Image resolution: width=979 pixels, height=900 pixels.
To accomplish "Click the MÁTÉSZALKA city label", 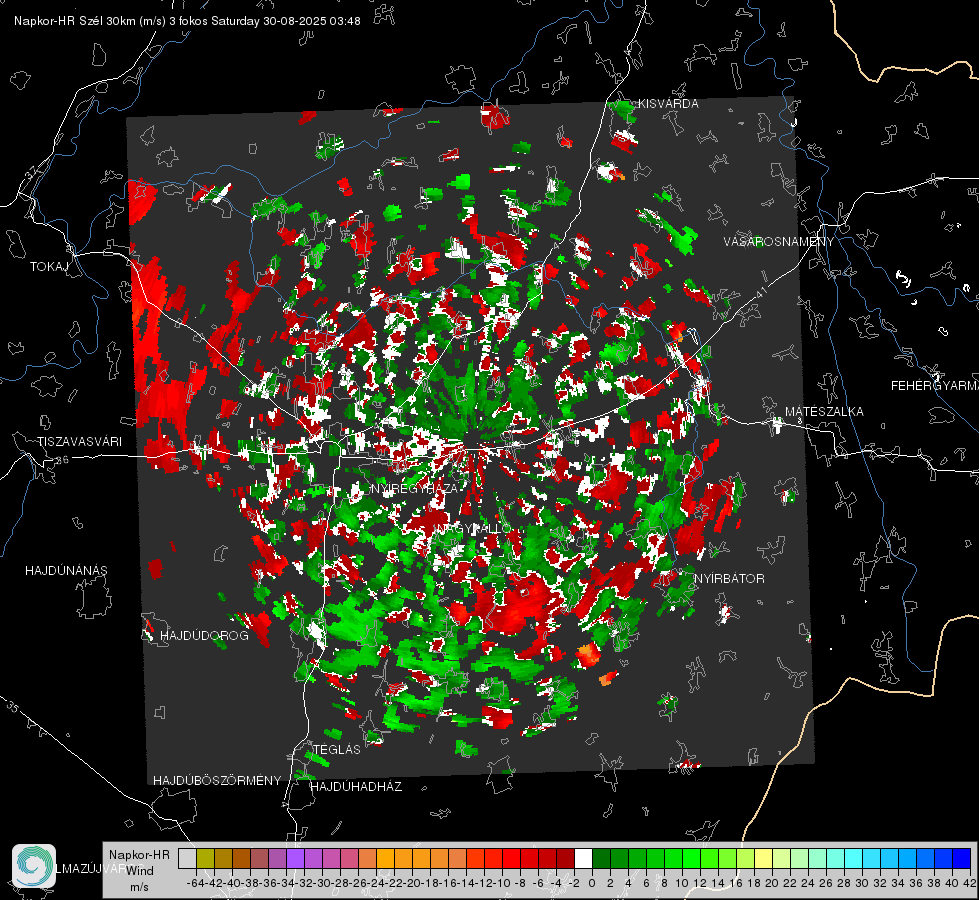I will (x=824, y=412).
